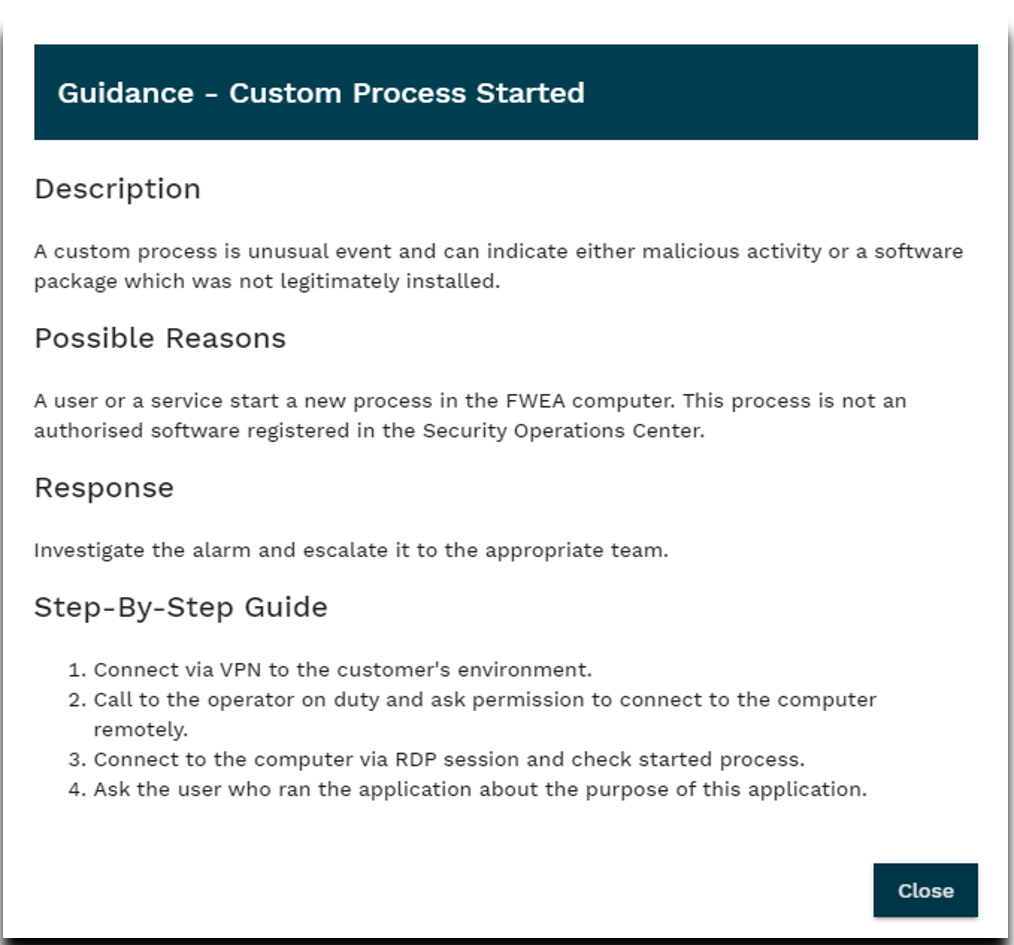Click the paragraph about unusual custom process event
This screenshot has width=1014, height=945.
(x=498, y=266)
